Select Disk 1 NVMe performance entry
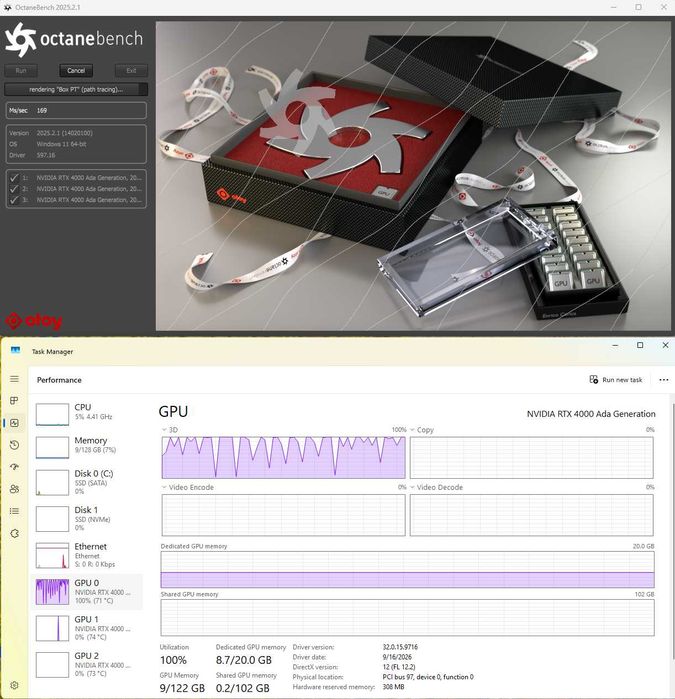This screenshot has height=699, width=675. coord(87,518)
